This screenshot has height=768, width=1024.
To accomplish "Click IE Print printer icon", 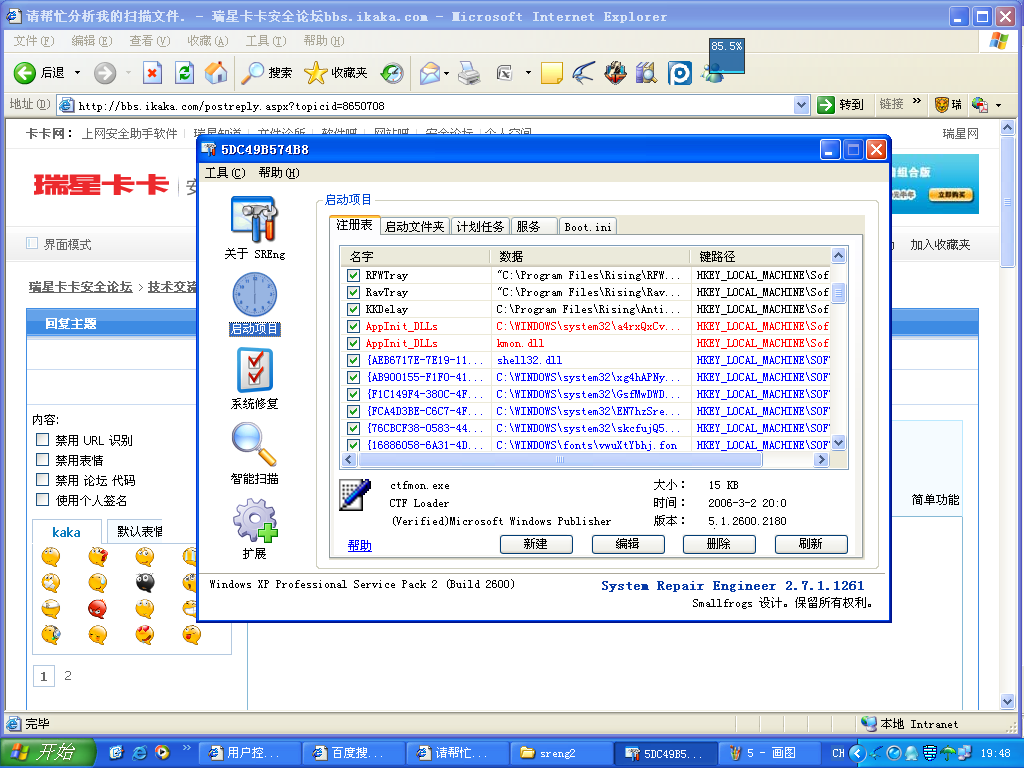I will tap(469, 72).
